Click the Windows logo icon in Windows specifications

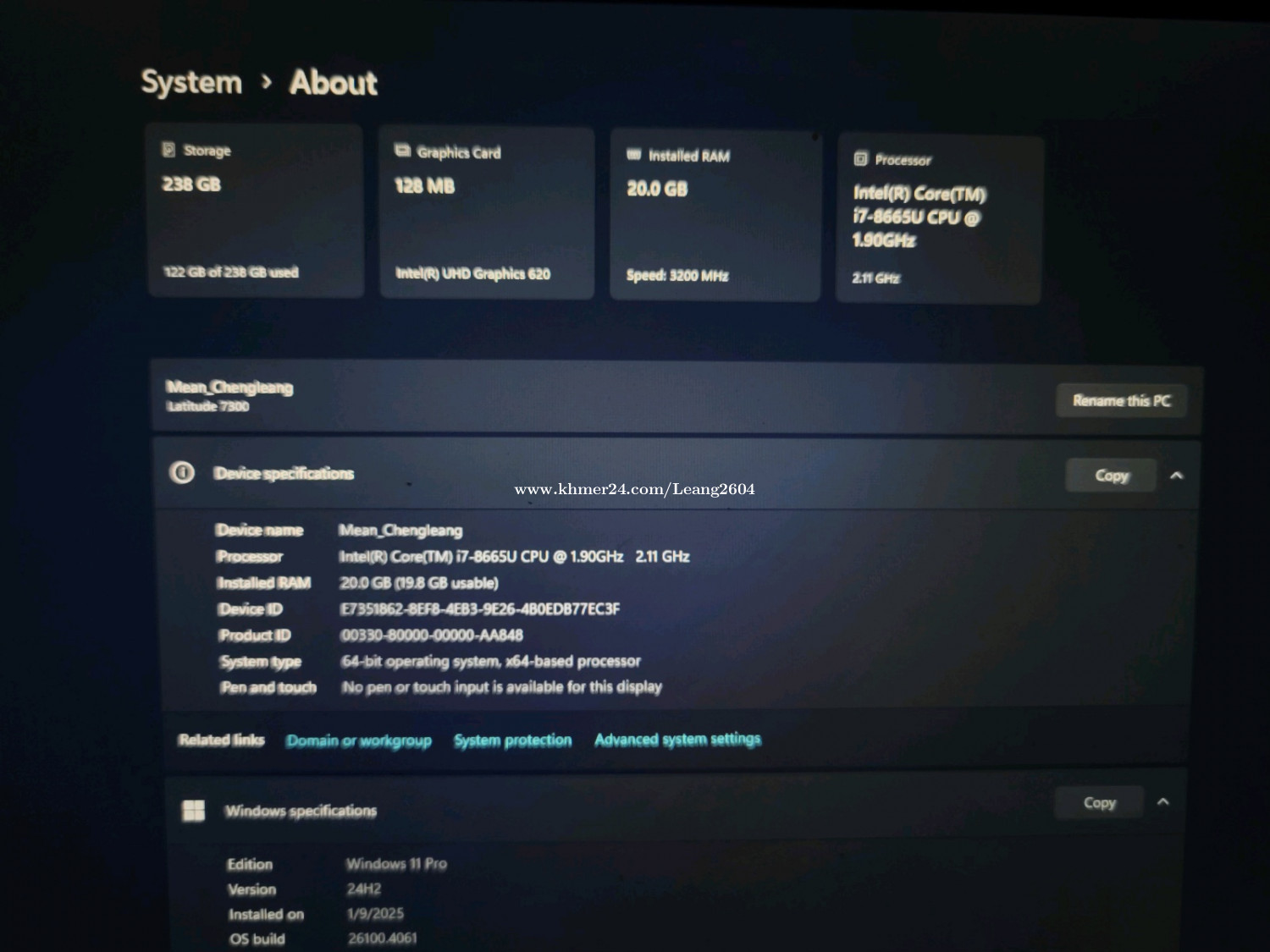[194, 811]
